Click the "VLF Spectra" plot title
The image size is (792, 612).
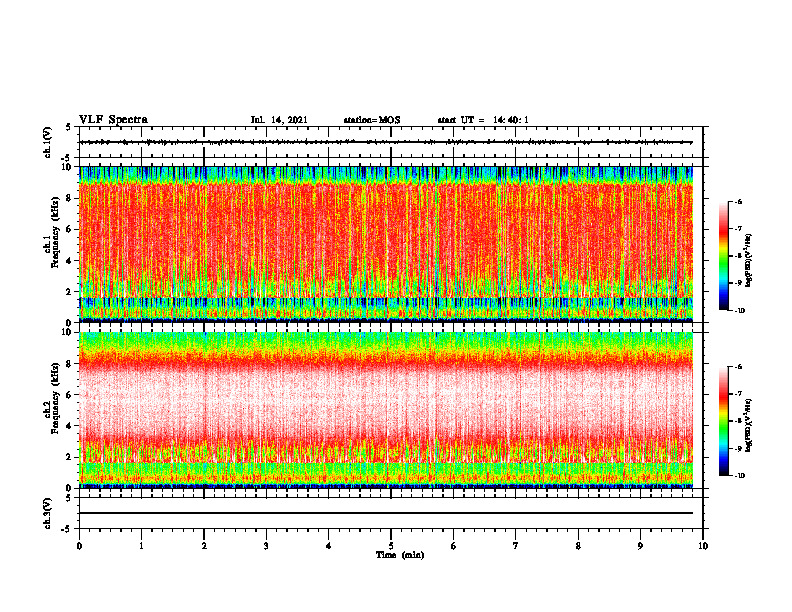coord(113,119)
